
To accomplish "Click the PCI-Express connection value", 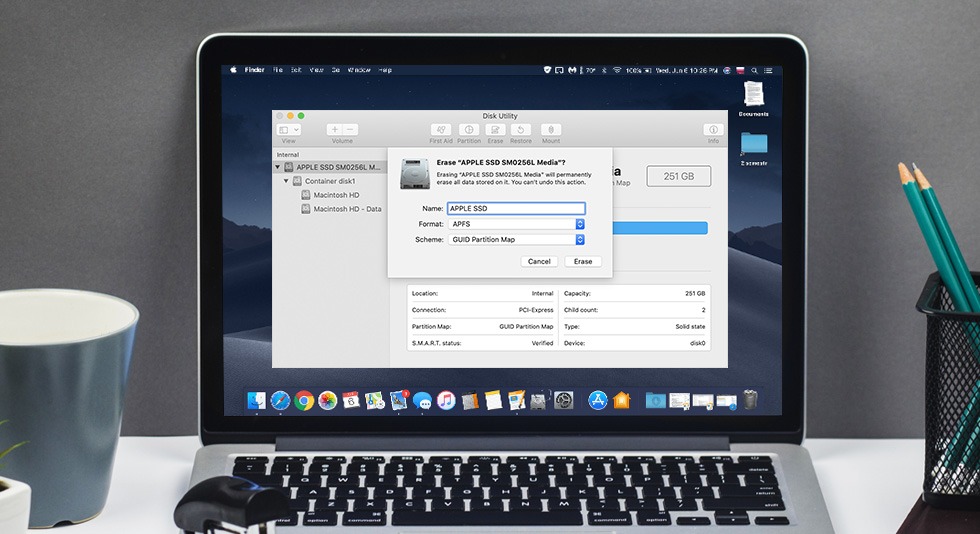I will tap(536, 310).
